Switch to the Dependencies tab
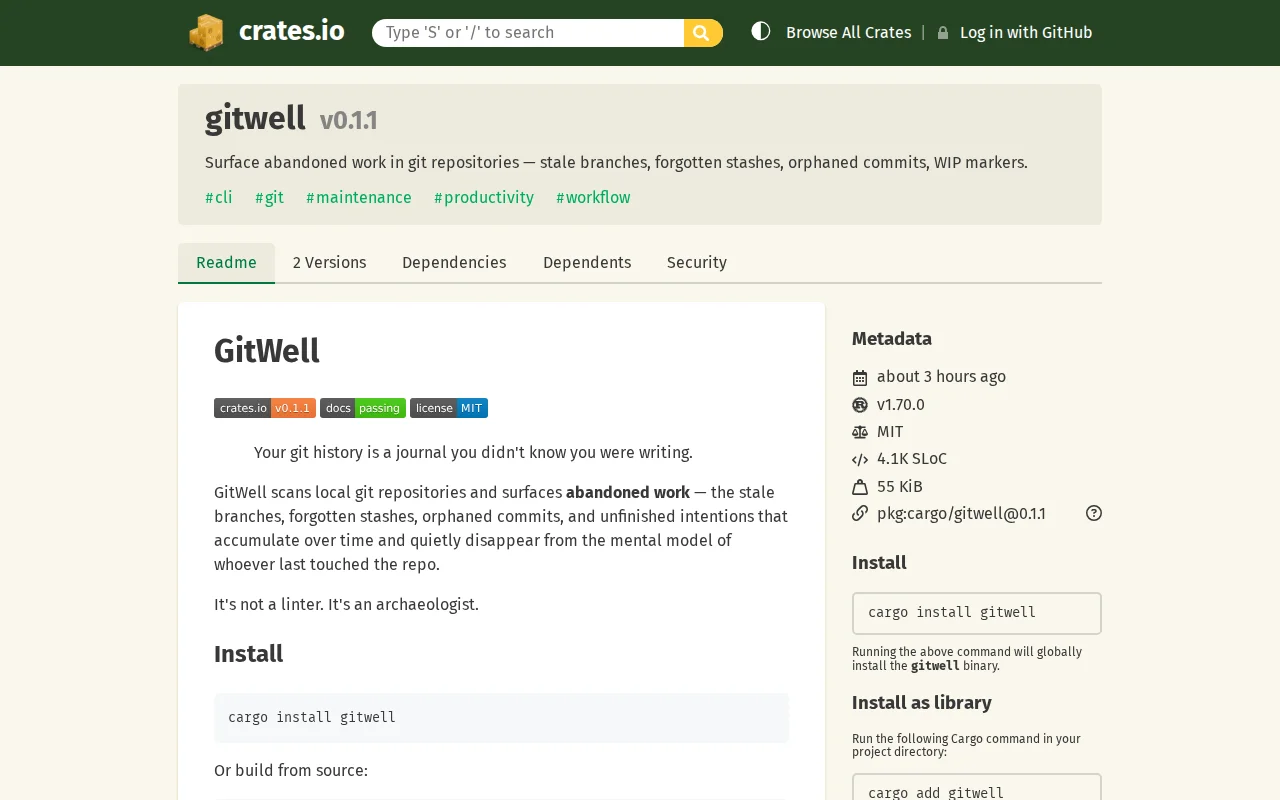The width and height of the screenshot is (1280, 800). [x=454, y=263]
